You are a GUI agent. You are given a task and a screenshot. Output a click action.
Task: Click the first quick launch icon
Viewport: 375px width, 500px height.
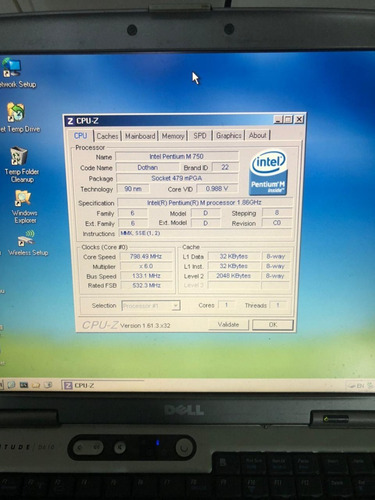tap(11, 385)
